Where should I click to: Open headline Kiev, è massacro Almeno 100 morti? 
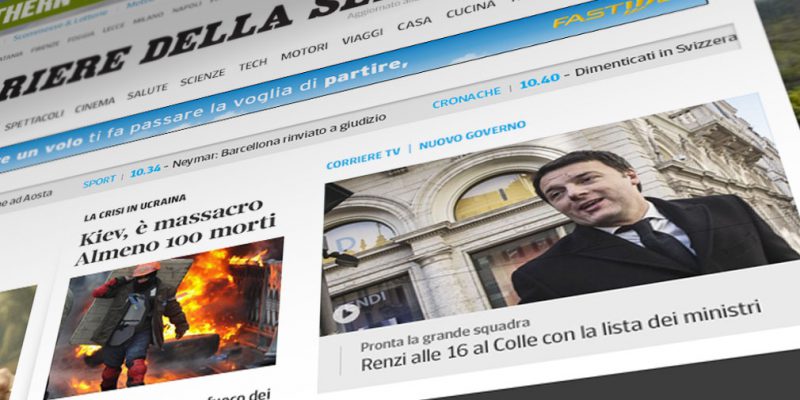click(x=175, y=232)
